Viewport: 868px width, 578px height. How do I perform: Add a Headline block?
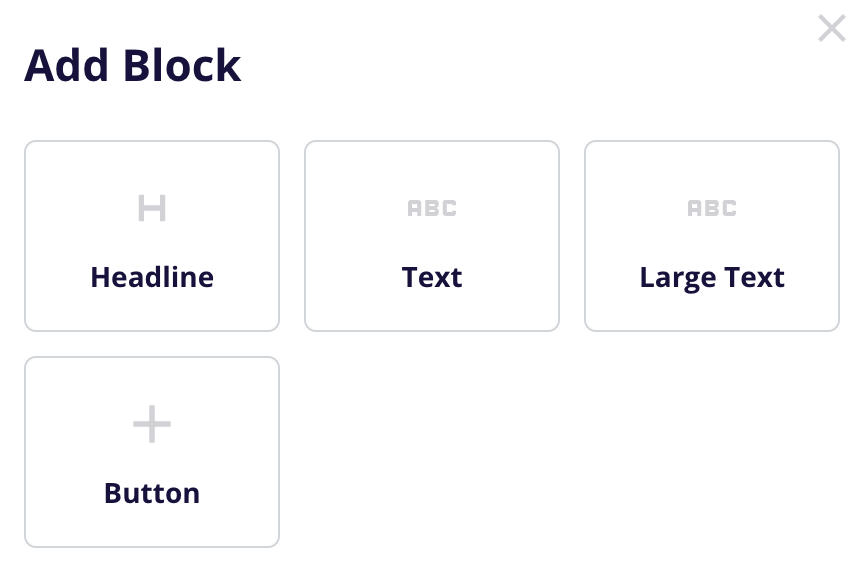pyautogui.click(x=152, y=236)
